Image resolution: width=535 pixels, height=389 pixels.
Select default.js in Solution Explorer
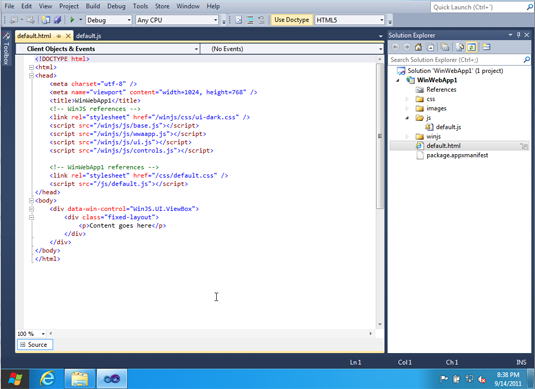click(448, 127)
